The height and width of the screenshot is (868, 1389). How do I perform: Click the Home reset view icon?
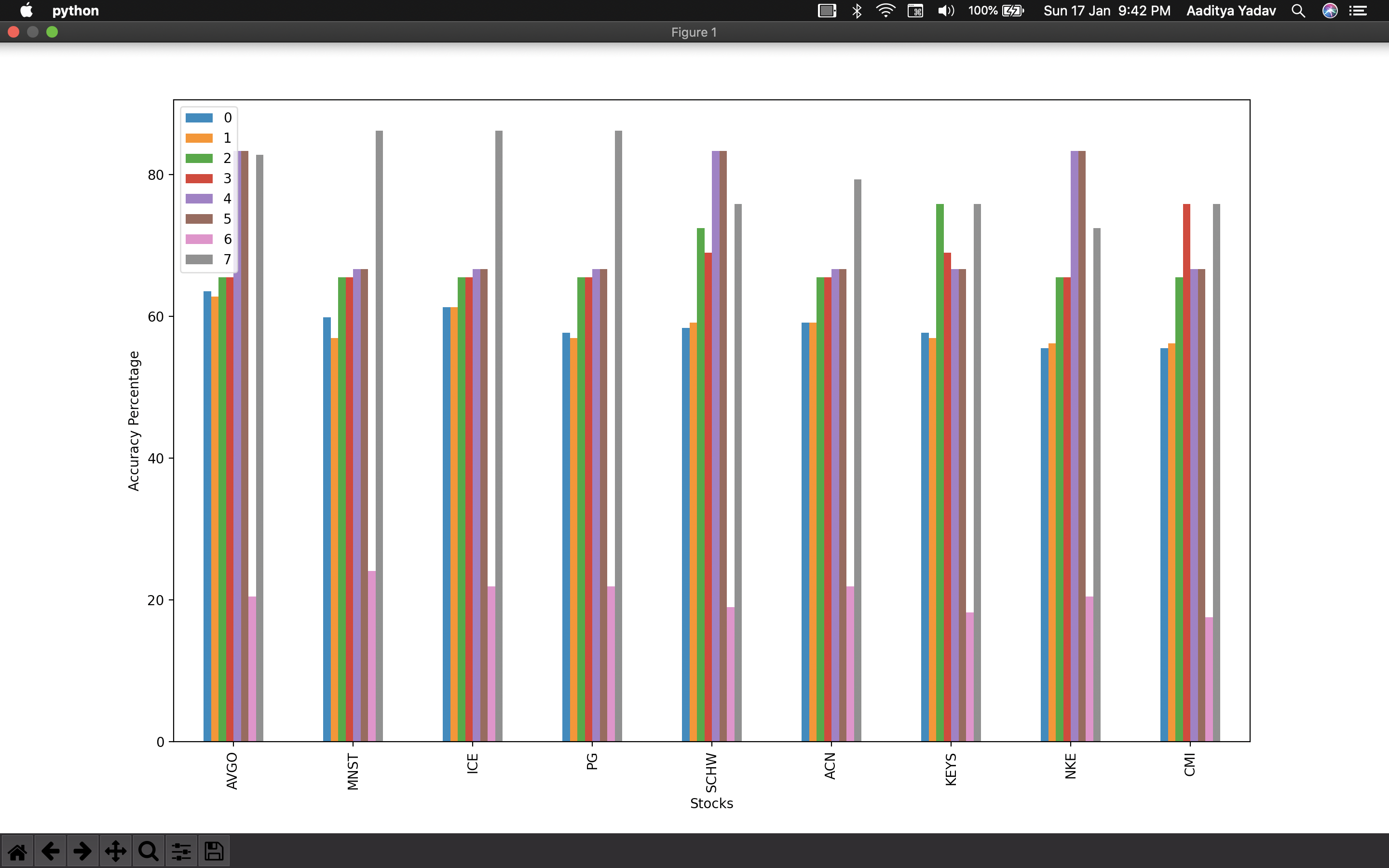(x=17, y=851)
